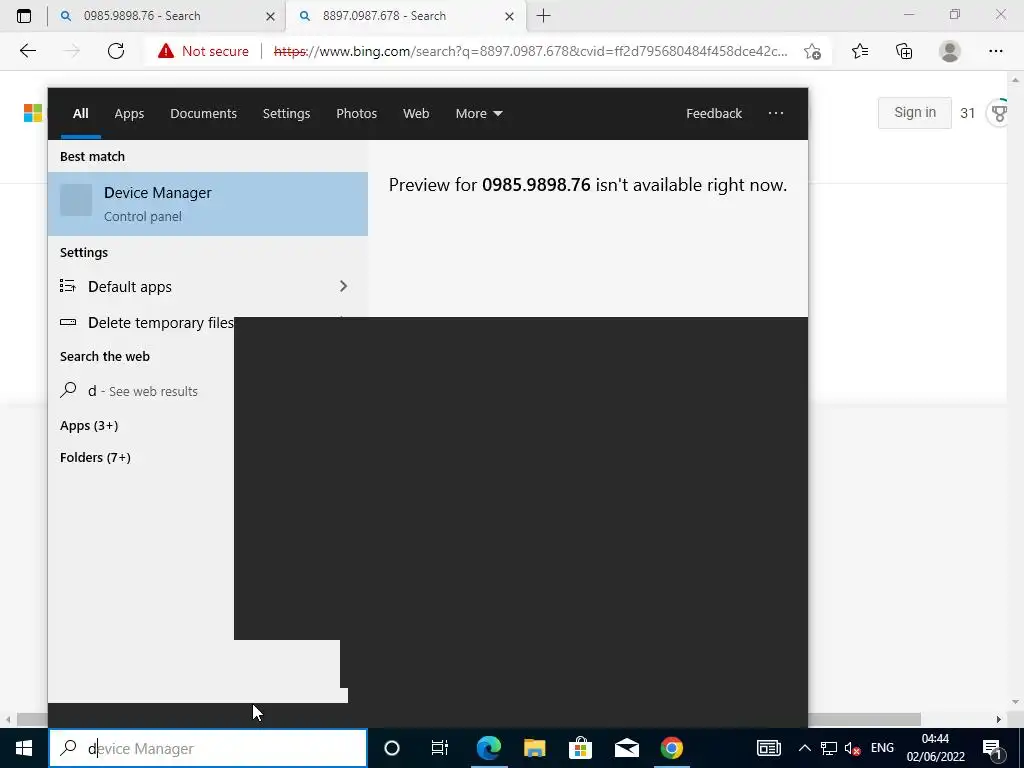This screenshot has height=768, width=1024.
Task: Expand the Folders (7+) results group
Action: click(95, 458)
